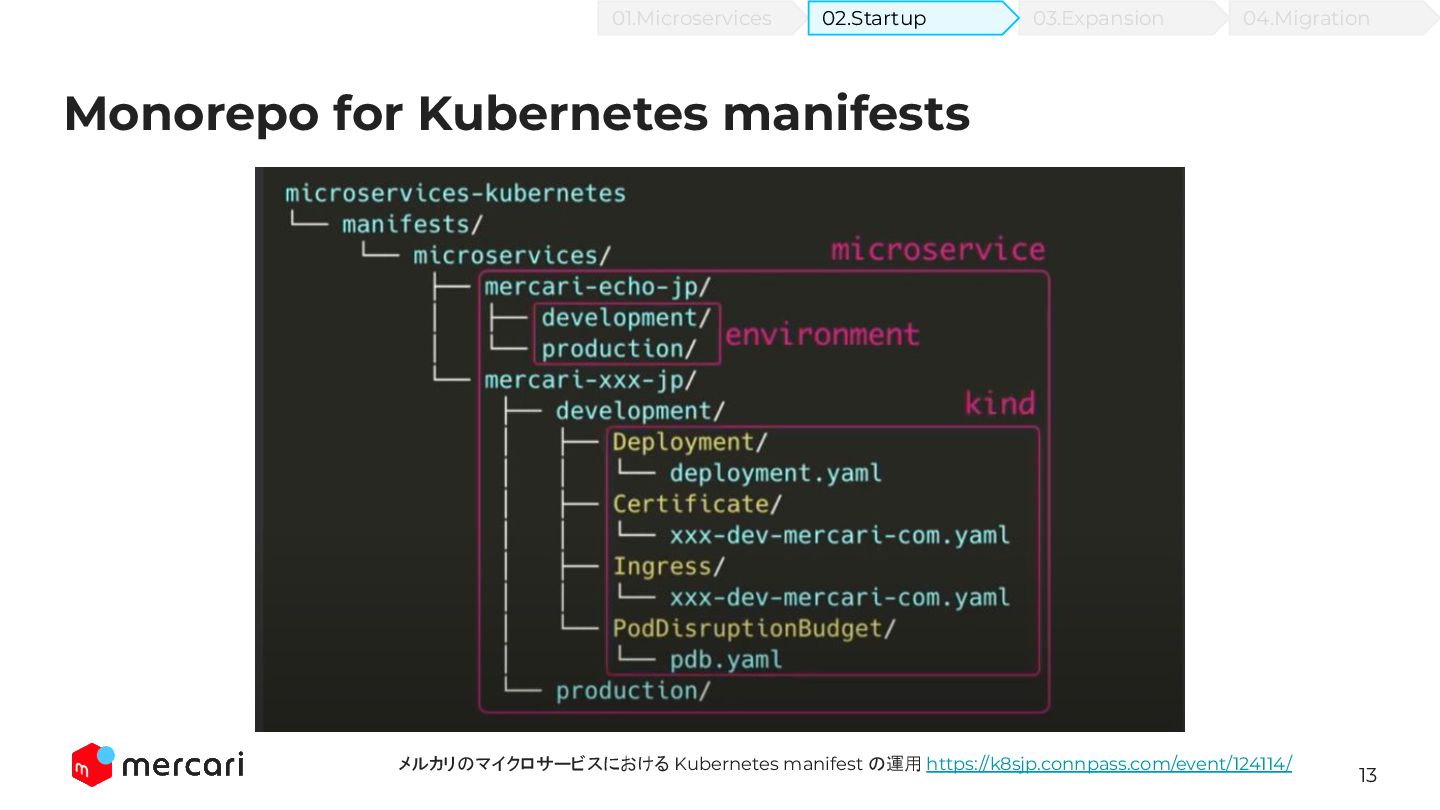This screenshot has height=810, width=1440.
Task: Click 'xxx-dev-mercari-com.yaml' under Ingress
Action: (839, 598)
